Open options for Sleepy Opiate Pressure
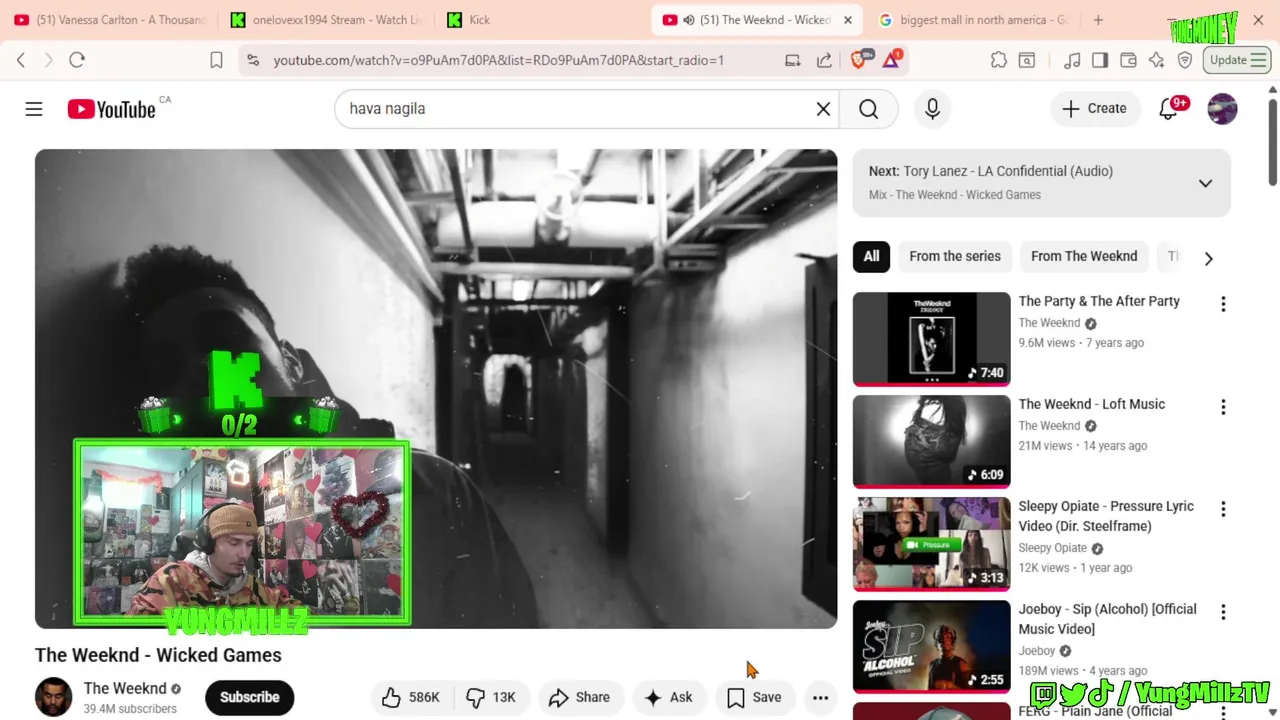This screenshot has height=720, width=1280. click(x=1223, y=509)
